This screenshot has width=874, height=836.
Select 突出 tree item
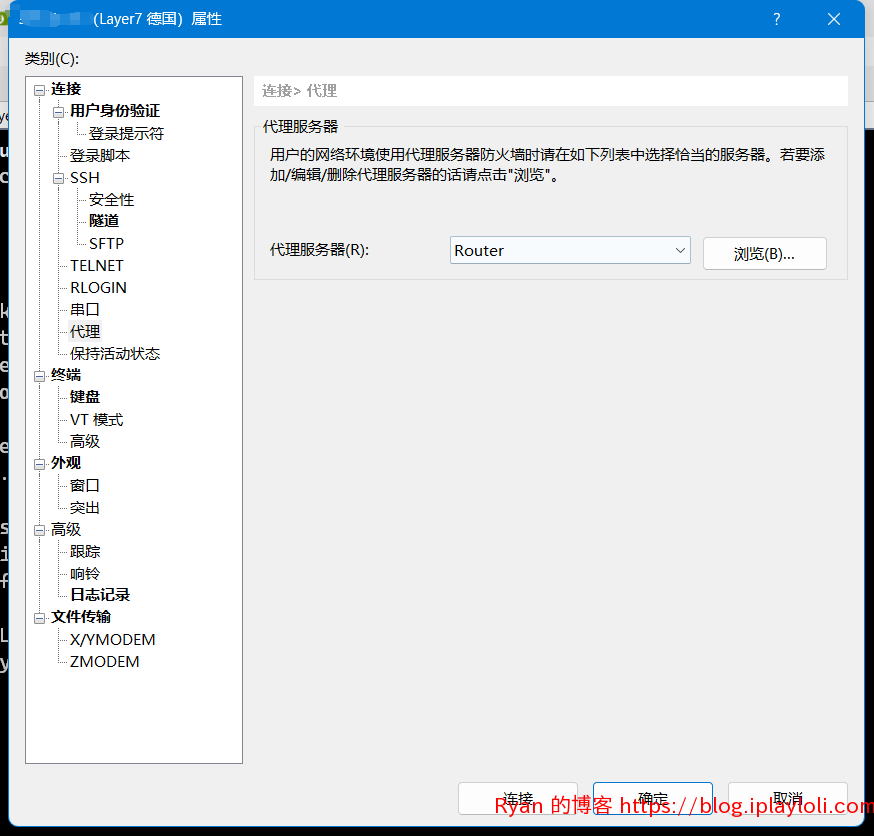coord(85,508)
